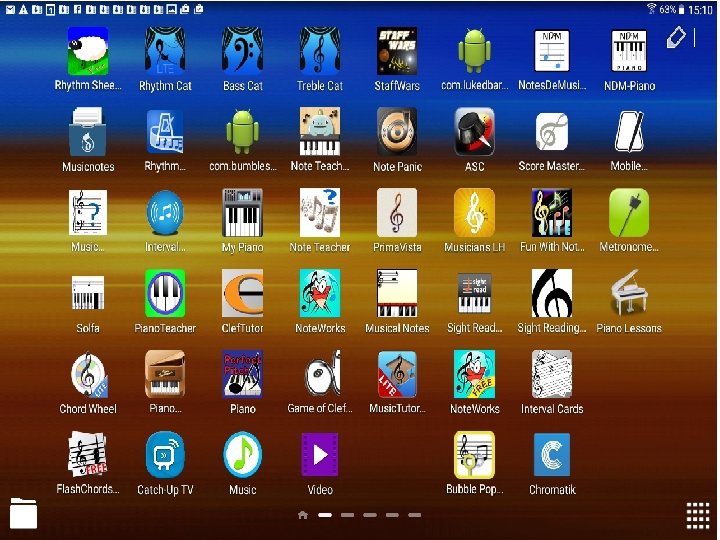
Task: Launch Note Teach app with blue monster
Action: pos(320,132)
